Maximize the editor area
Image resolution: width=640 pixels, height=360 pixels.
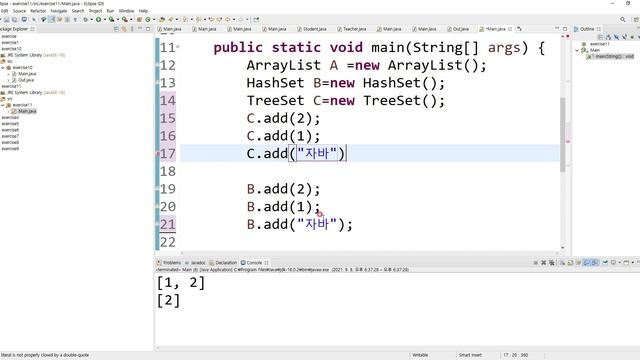[x=565, y=29]
